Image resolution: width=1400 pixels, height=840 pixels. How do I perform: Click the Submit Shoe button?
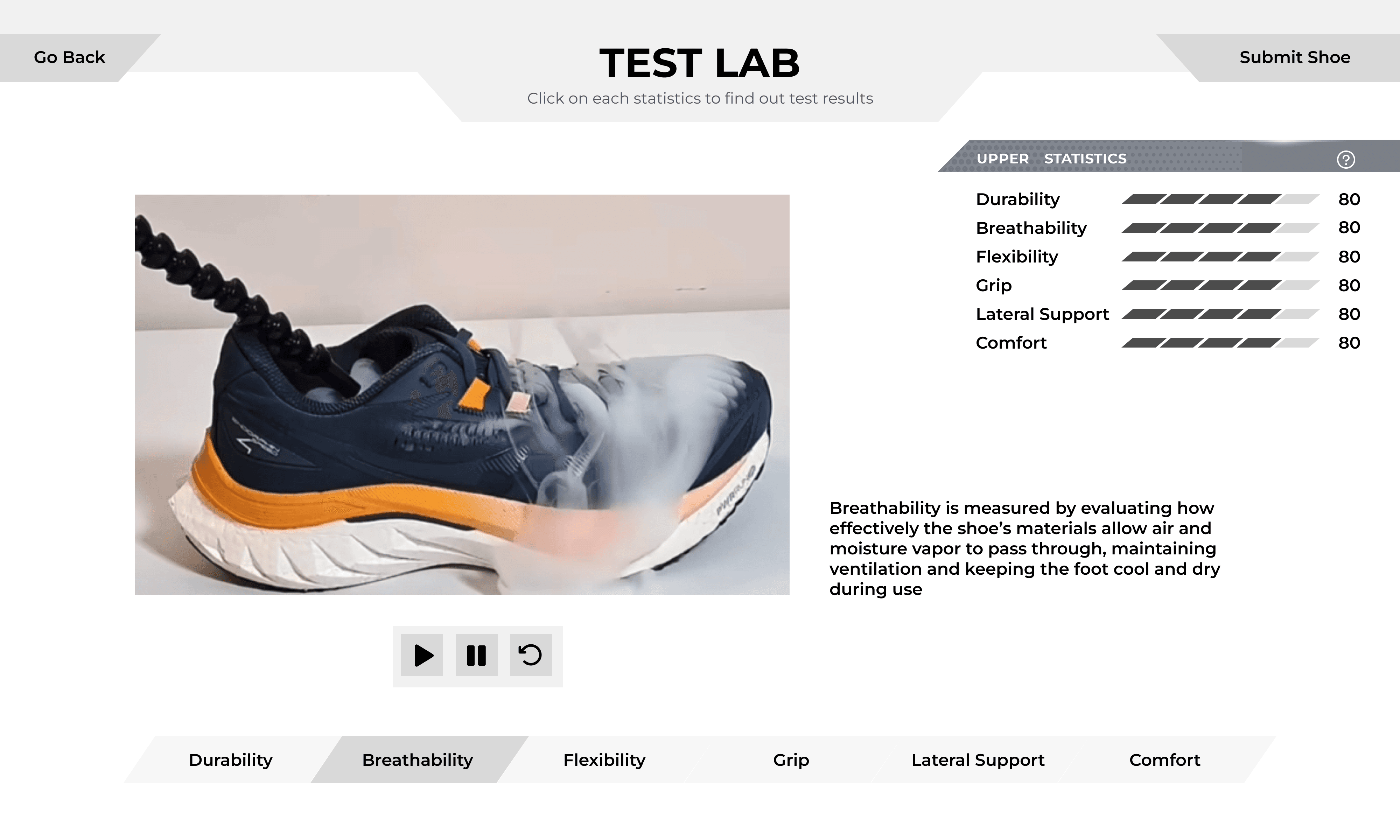[x=1295, y=57]
